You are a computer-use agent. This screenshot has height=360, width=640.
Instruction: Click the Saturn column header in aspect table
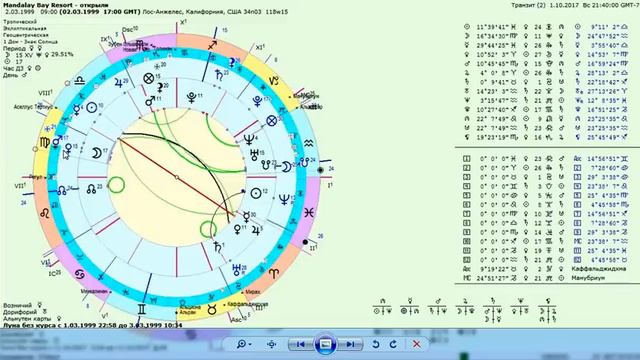[493, 301]
